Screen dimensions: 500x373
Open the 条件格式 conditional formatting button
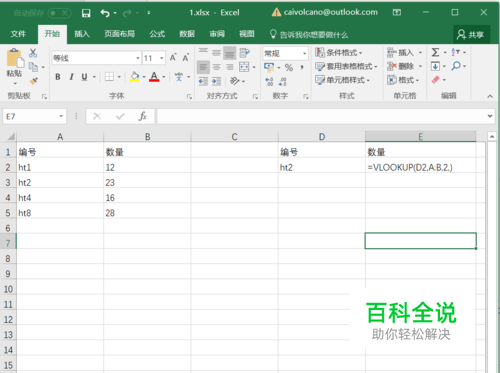point(339,53)
